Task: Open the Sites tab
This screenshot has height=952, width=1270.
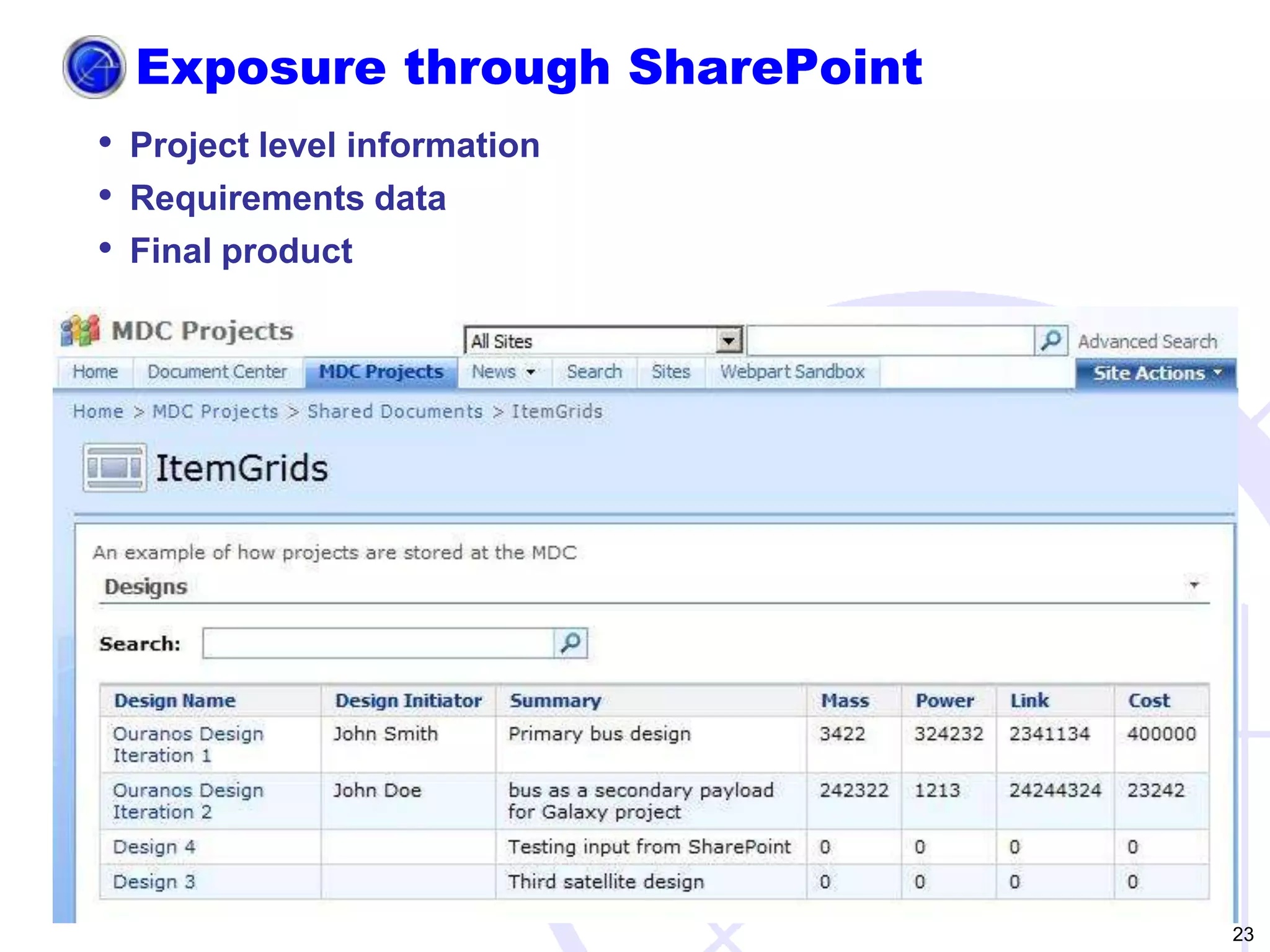Action: pyautogui.click(x=671, y=372)
